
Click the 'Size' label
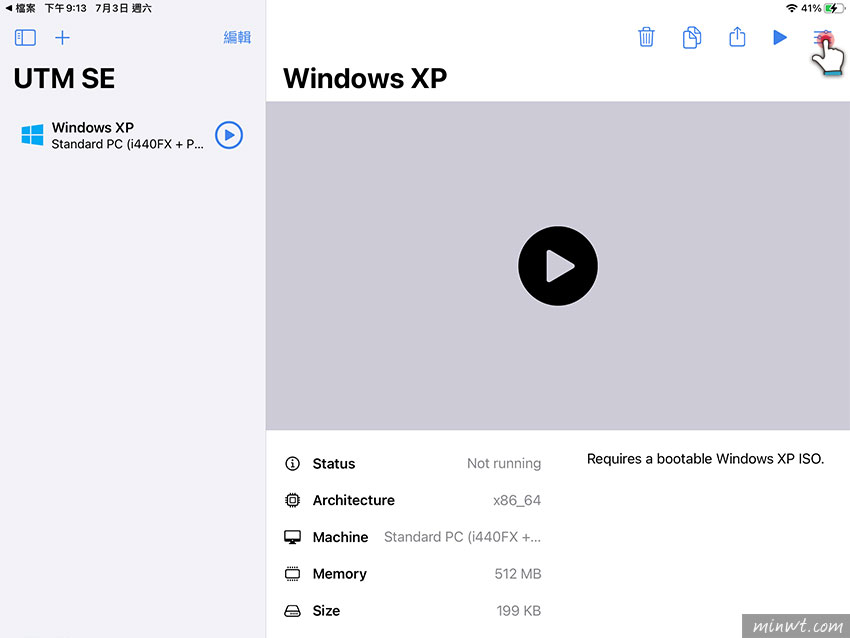(326, 611)
